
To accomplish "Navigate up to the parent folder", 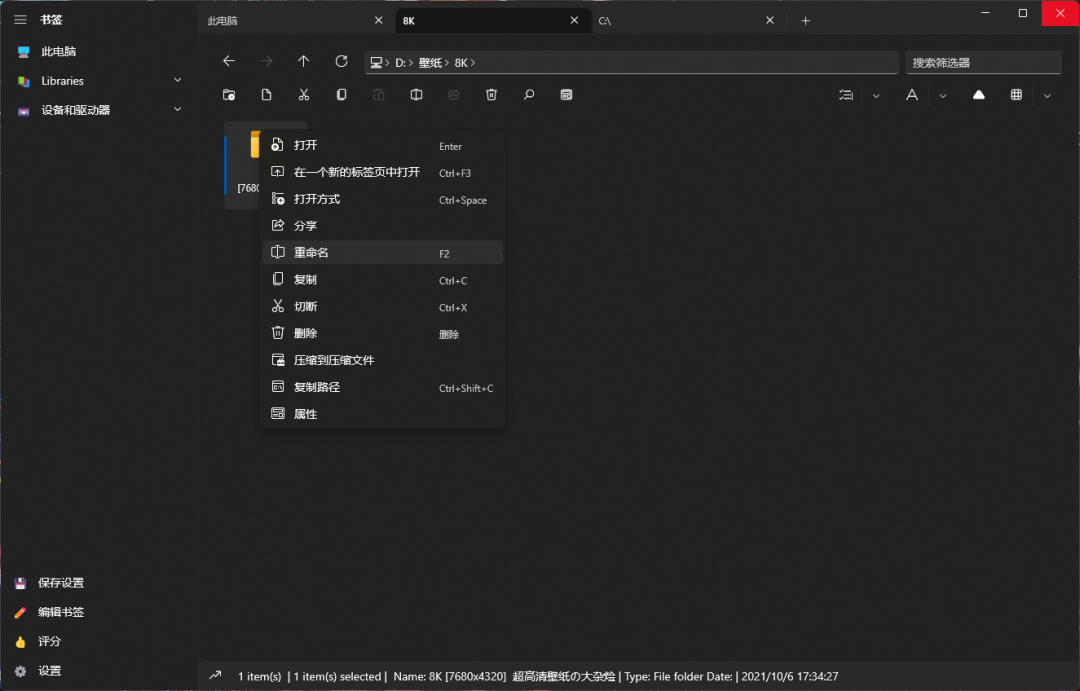I will coord(303,61).
